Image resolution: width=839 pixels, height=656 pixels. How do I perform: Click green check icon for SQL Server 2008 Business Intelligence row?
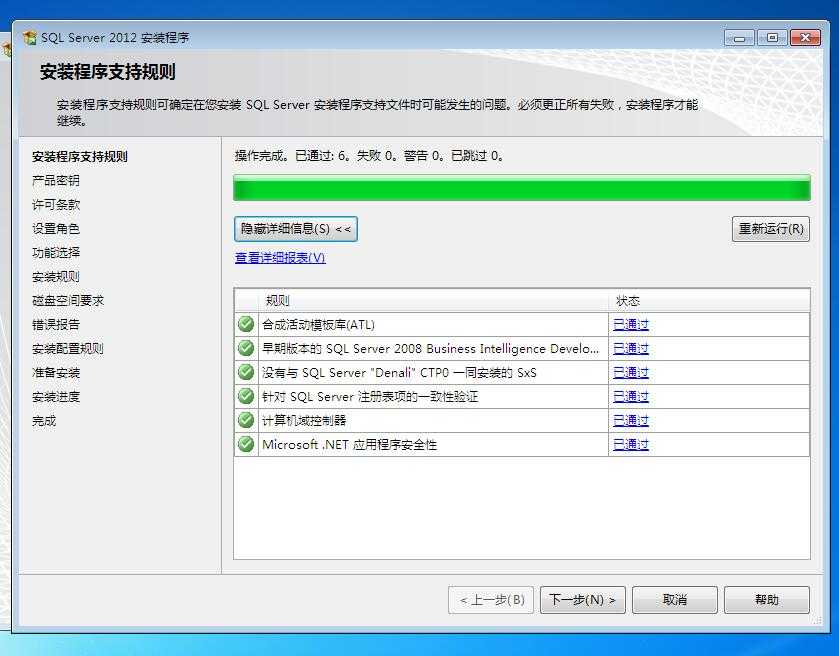pyautogui.click(x=246, y=348)
